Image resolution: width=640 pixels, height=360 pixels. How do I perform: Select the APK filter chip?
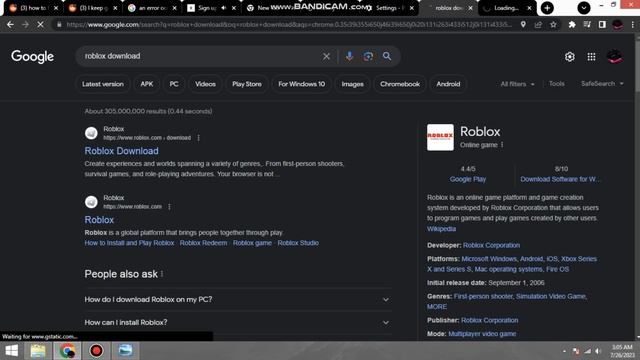pos(147,84)
